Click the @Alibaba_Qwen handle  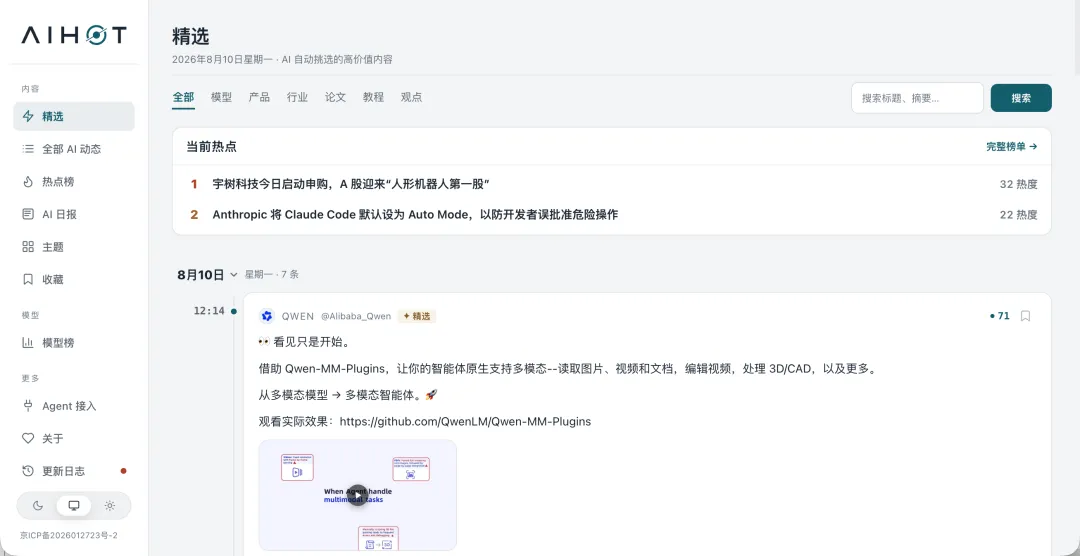pyautogui.click(x=356, y=316)
